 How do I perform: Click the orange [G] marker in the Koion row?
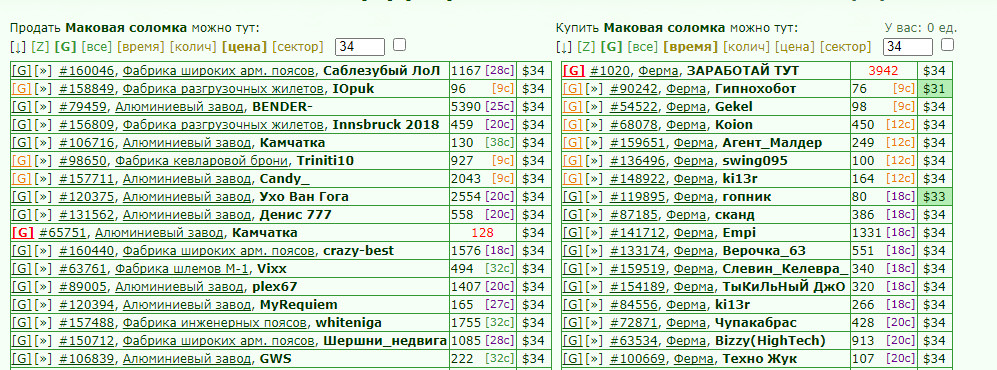573,125
